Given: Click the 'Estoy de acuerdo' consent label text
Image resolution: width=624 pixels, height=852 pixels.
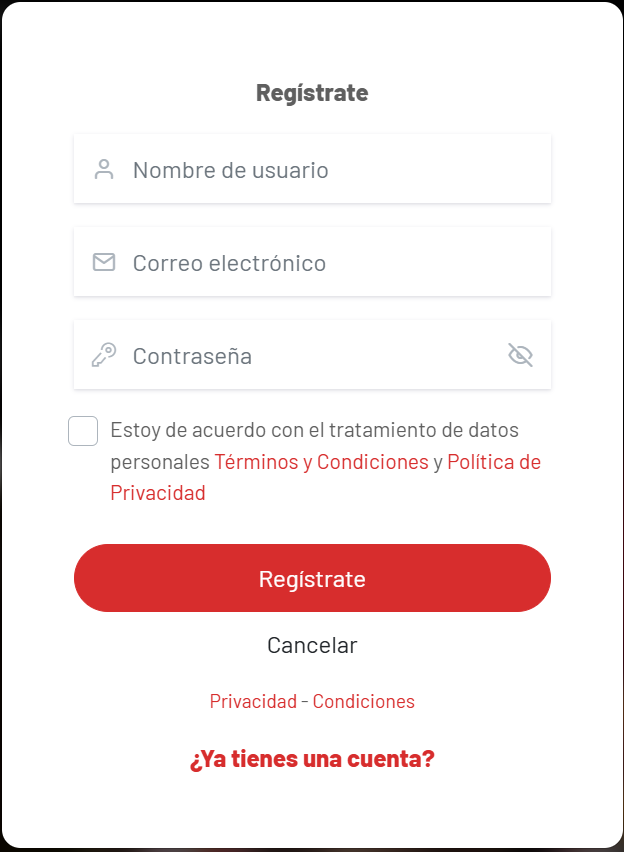Looking at the screenshot, I should (188, 430).
